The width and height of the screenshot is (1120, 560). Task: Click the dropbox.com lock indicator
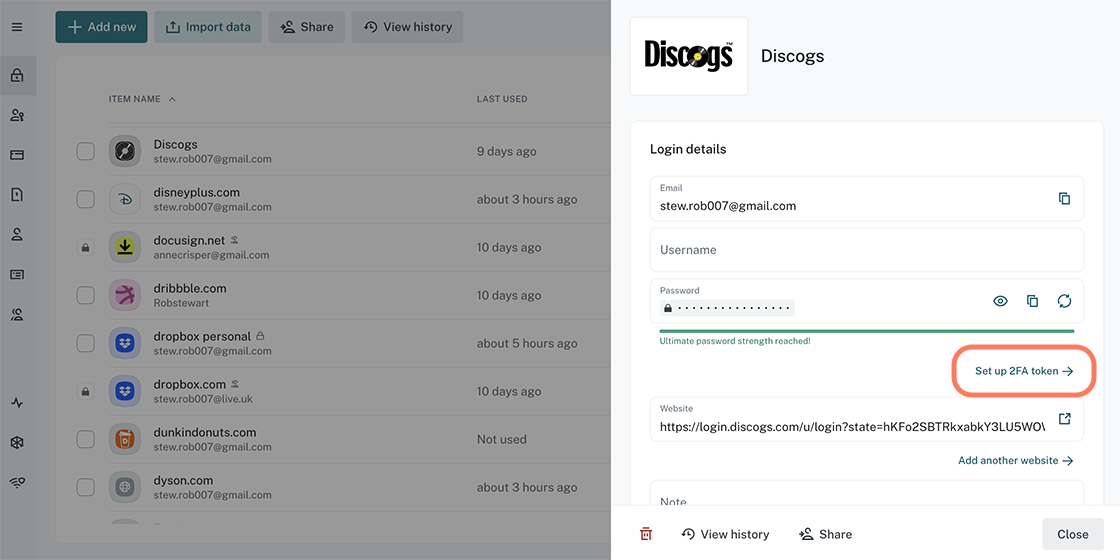(x=86, y=391)
